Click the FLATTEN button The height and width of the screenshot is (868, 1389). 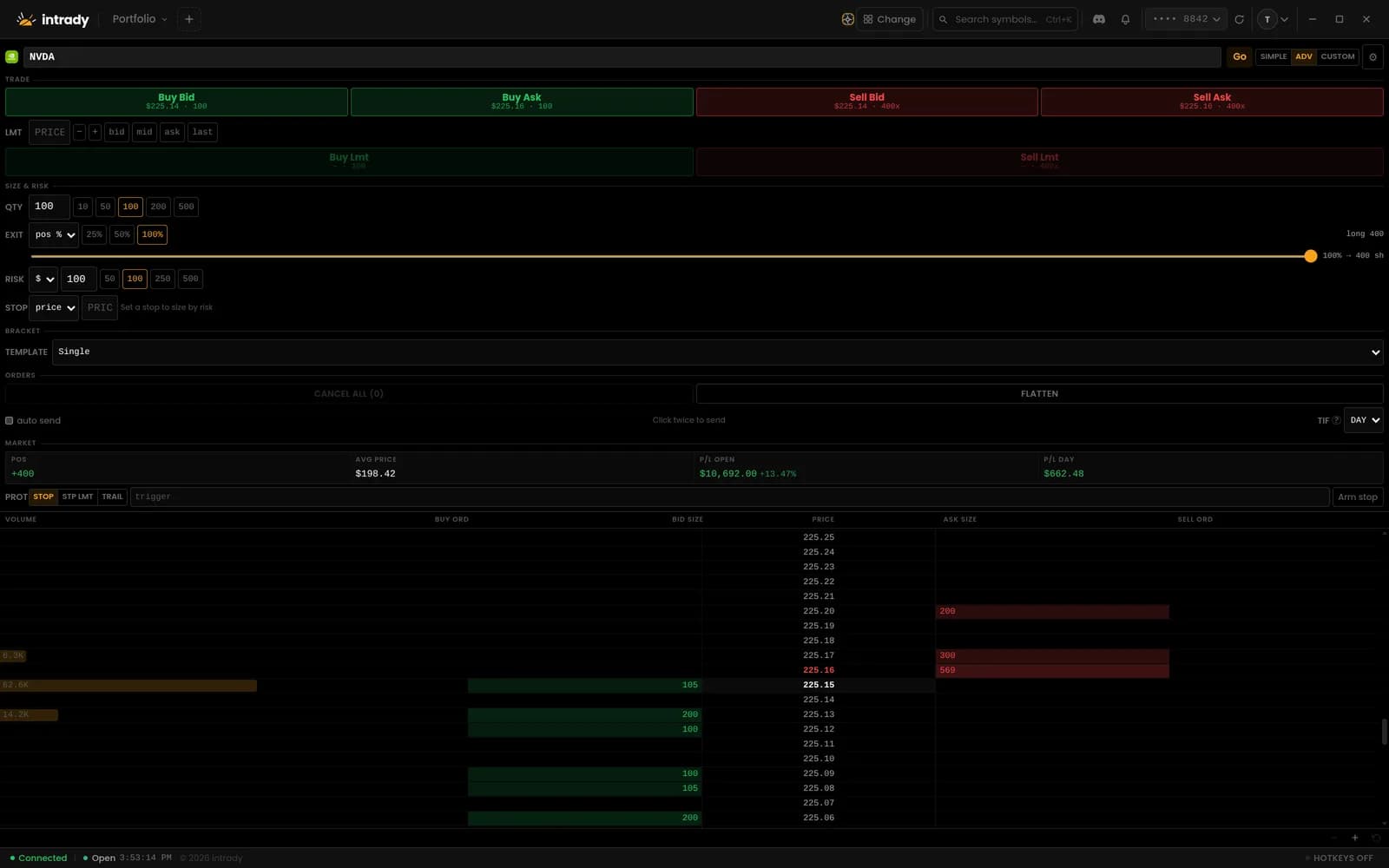[1039, 394]
